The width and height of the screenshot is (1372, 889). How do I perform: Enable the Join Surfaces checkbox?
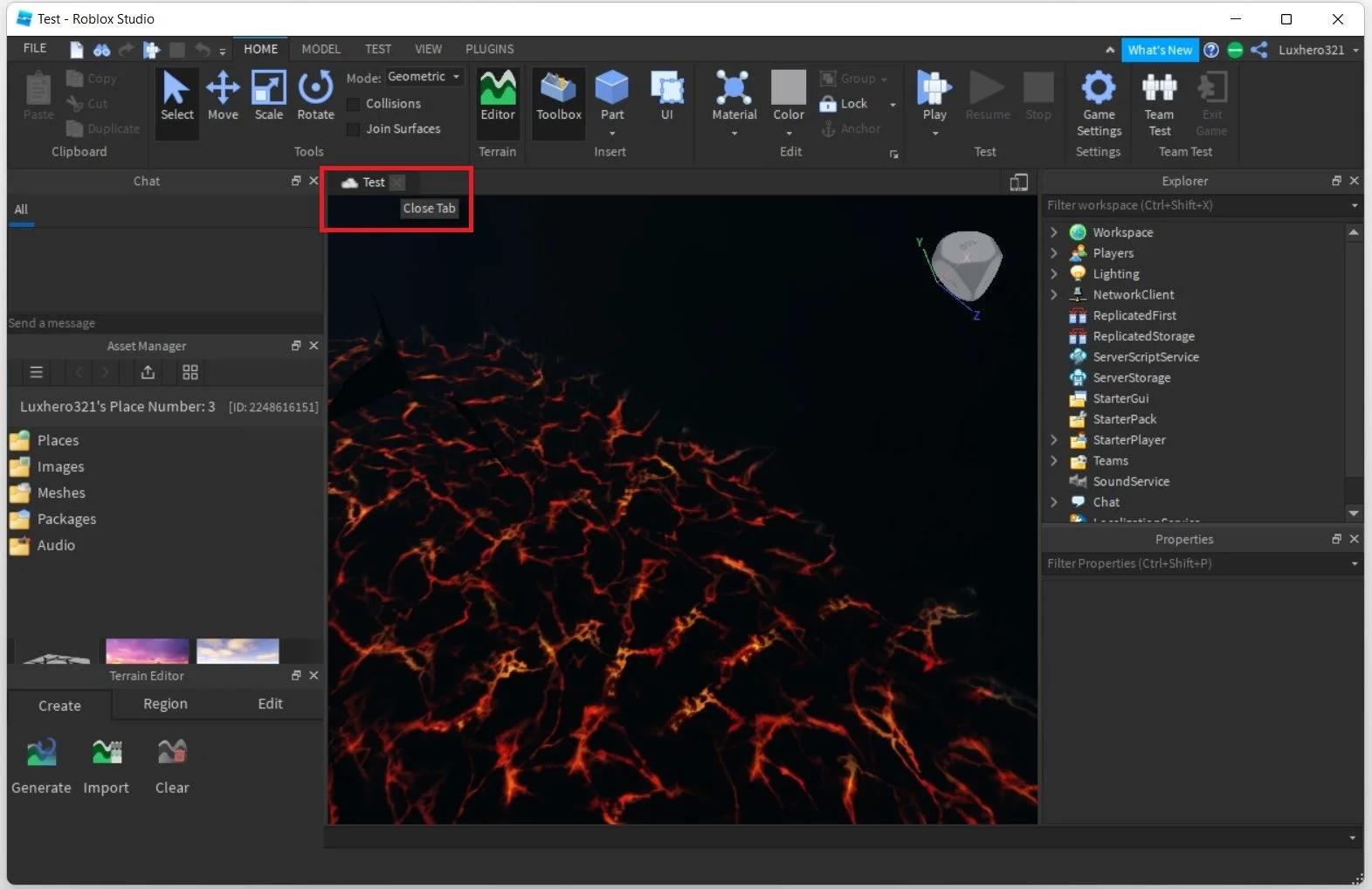[354, 129]
